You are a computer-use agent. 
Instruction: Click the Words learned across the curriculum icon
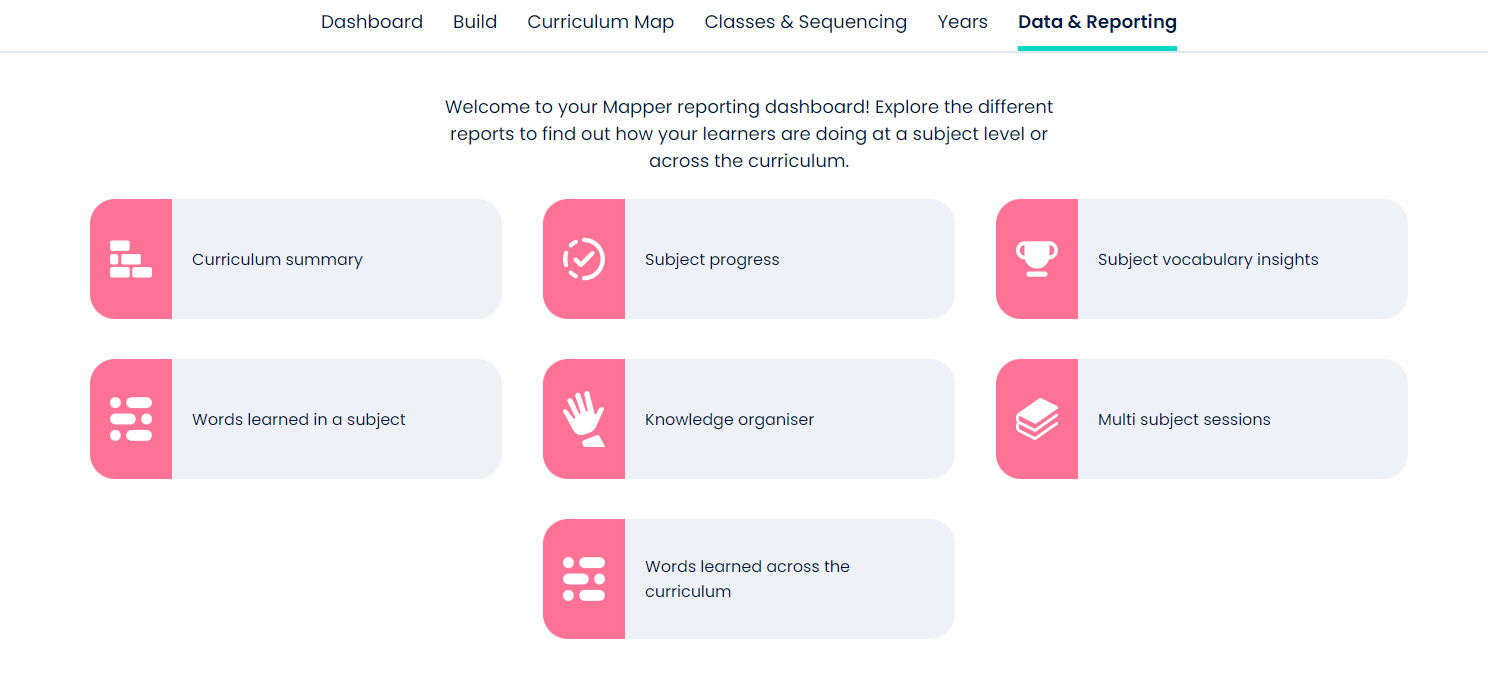click(x=584, y=579)
